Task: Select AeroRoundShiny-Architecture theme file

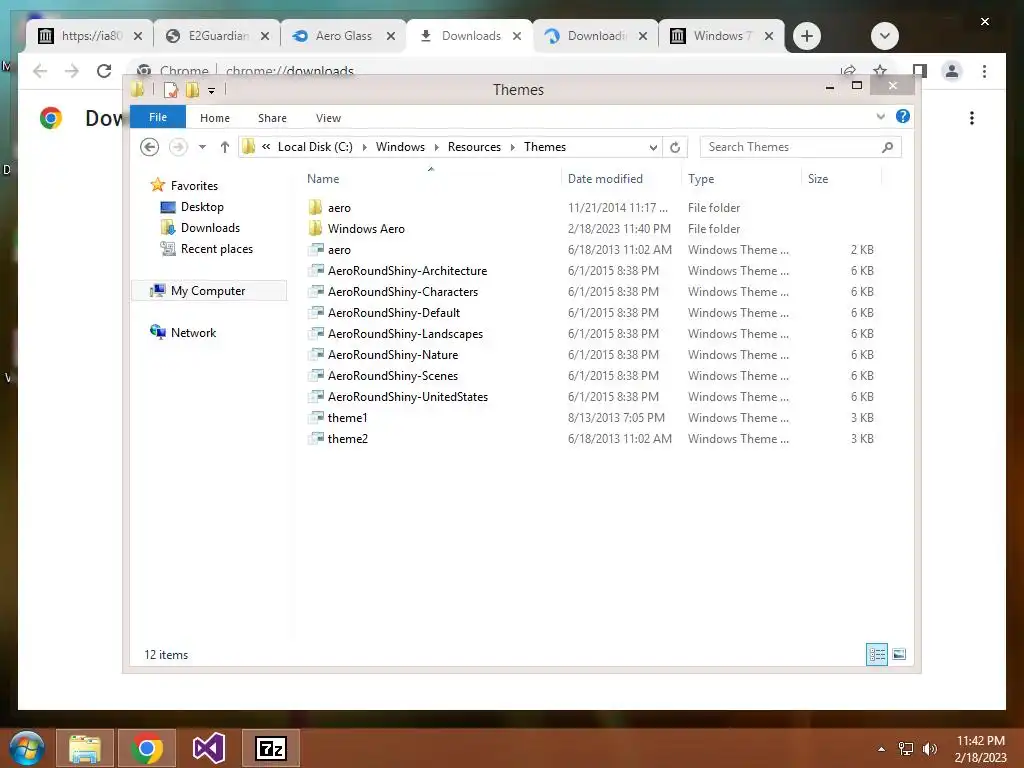Action: (x=407, y=270)
